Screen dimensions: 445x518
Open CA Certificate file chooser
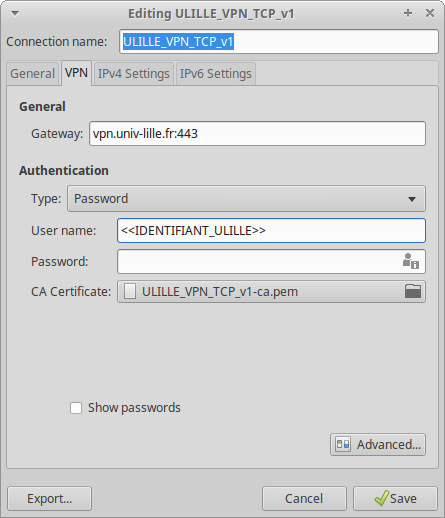[x=271, y=292]
